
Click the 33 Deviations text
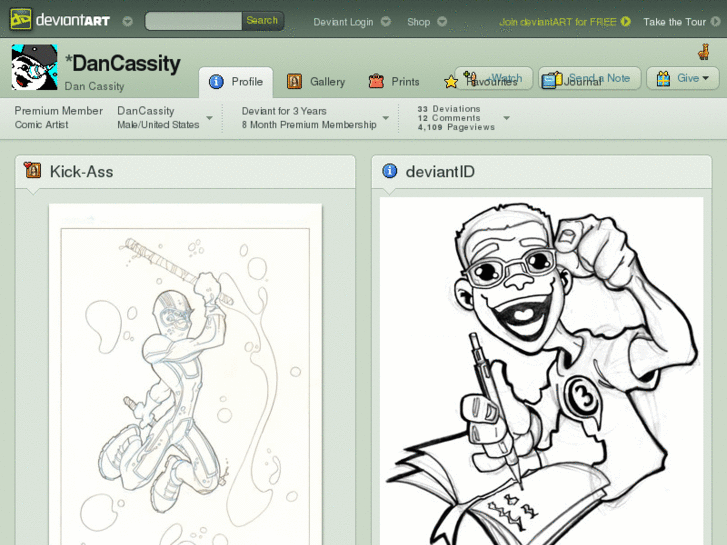tap(449, 109)
